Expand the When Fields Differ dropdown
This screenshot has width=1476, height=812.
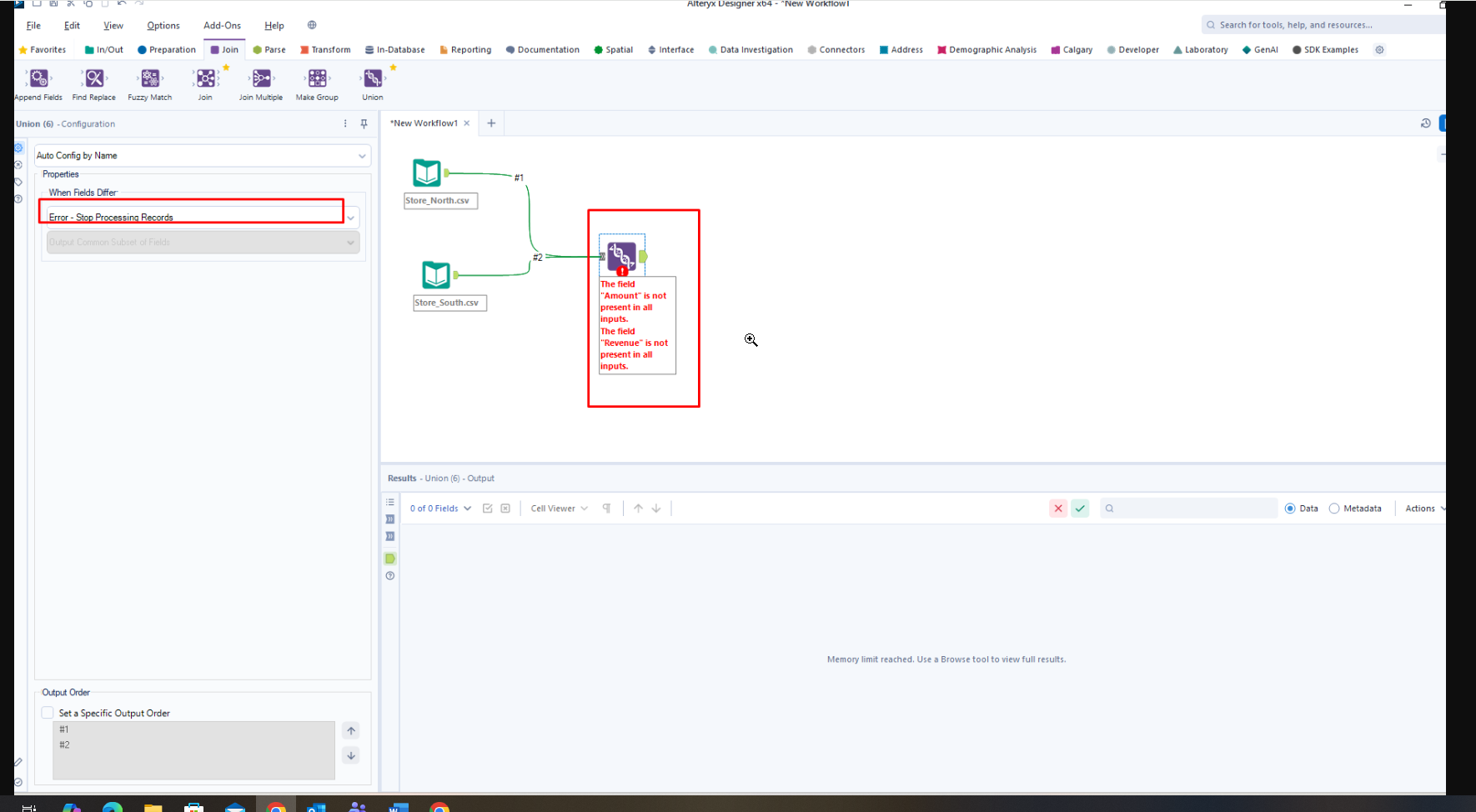pos(351,218)
